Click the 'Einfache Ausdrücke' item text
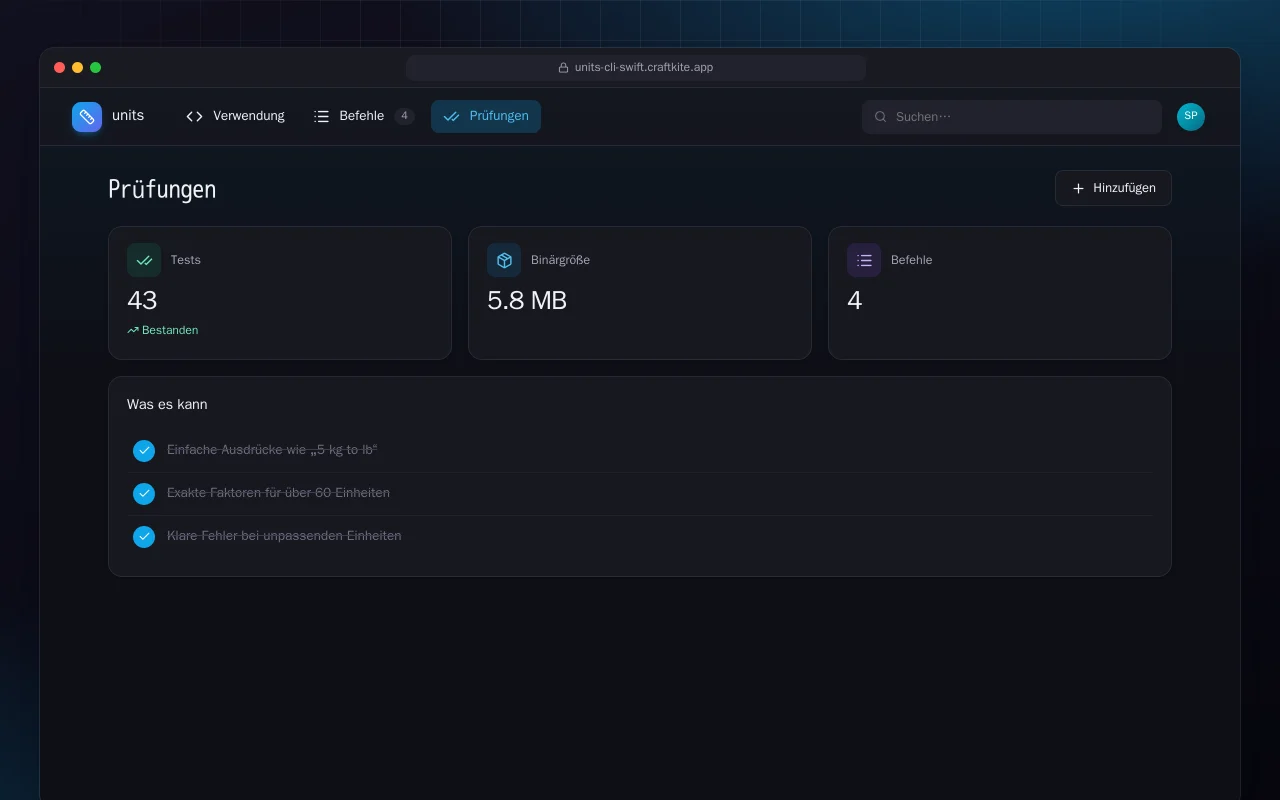Image resolution: width=1280 pixels, height=800 pixels. point(272,450)
